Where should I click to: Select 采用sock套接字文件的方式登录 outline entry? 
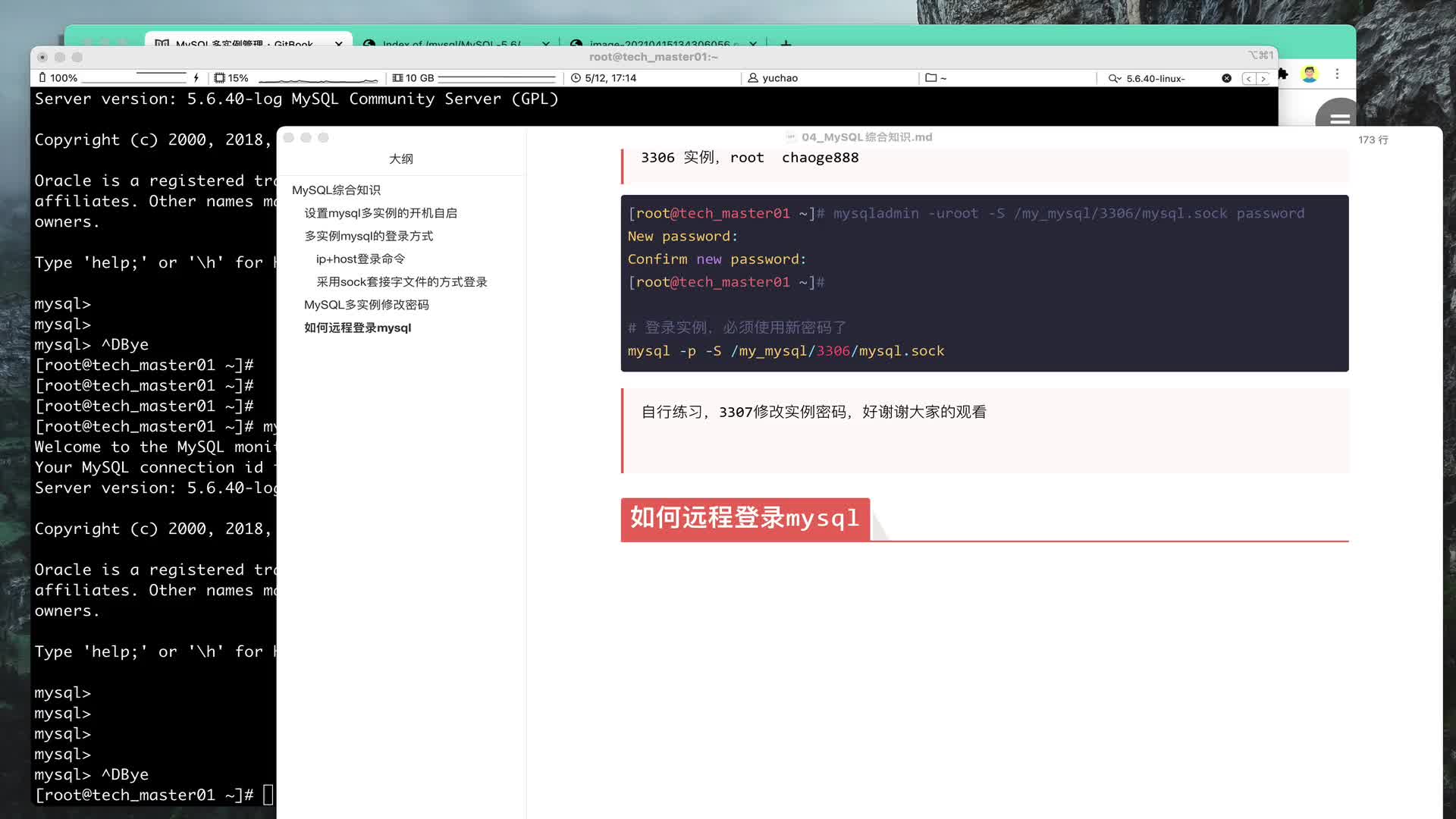(401, 281)
